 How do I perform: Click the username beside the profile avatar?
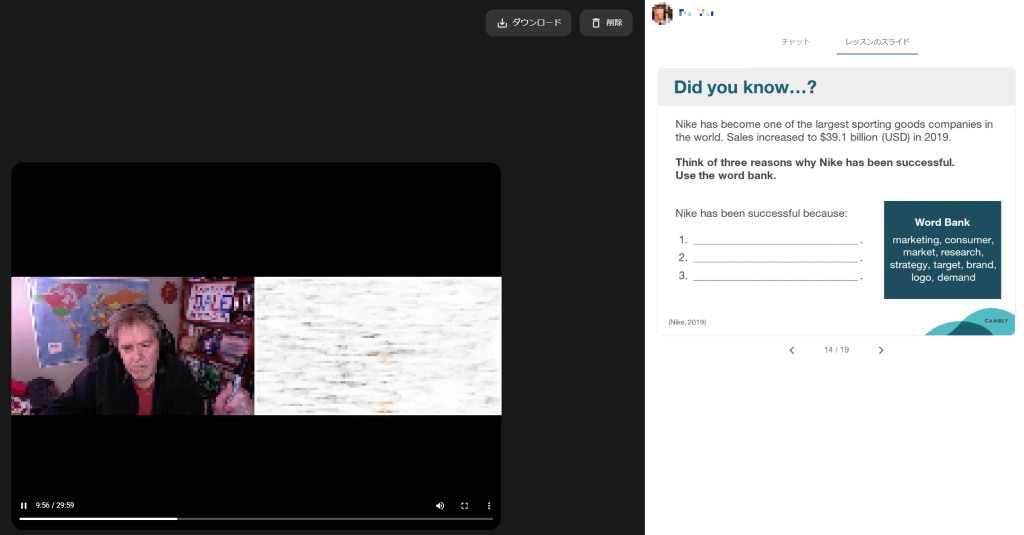[696, 13]
